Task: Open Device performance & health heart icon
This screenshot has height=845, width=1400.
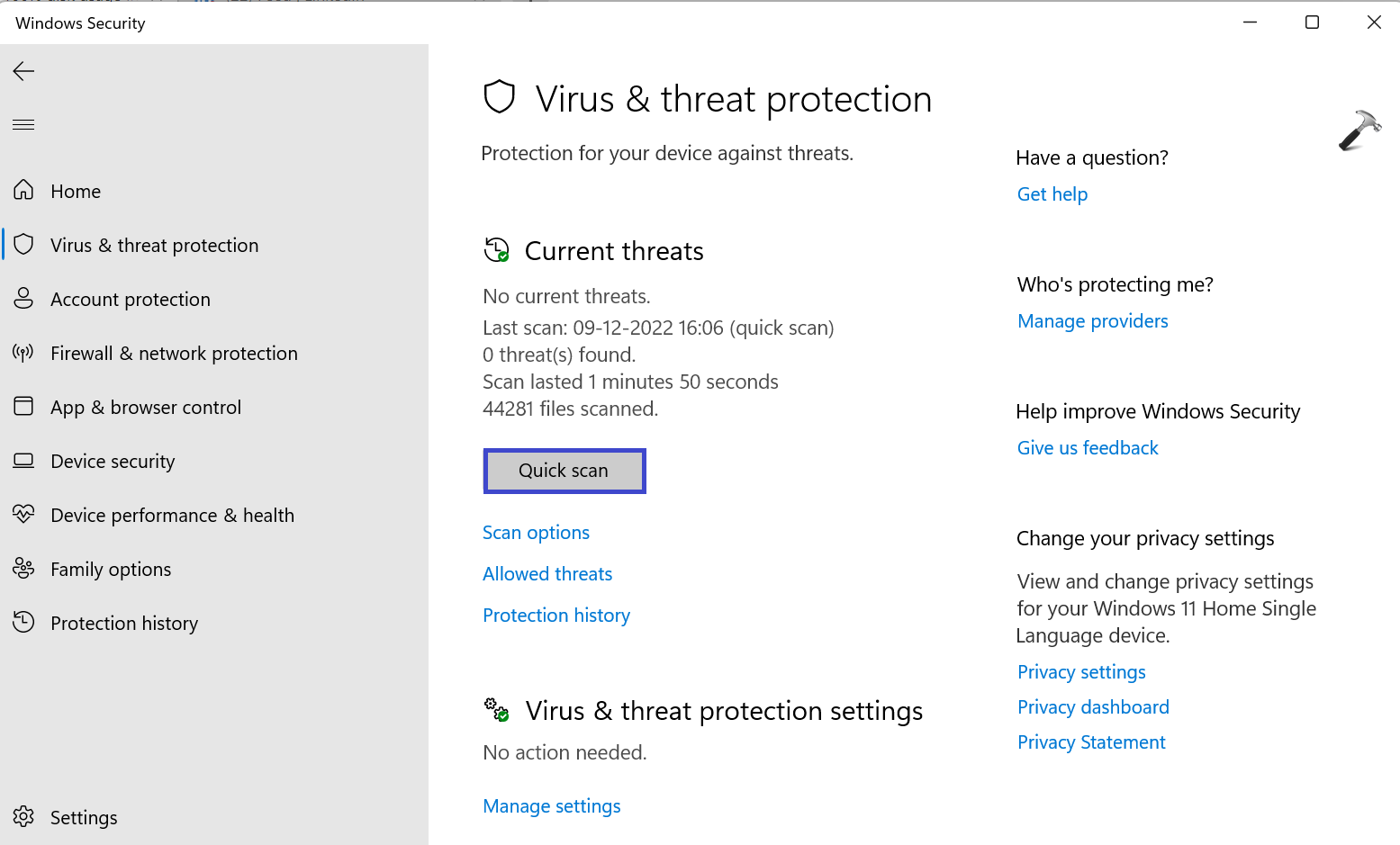Action: click(x=24, y=515)
